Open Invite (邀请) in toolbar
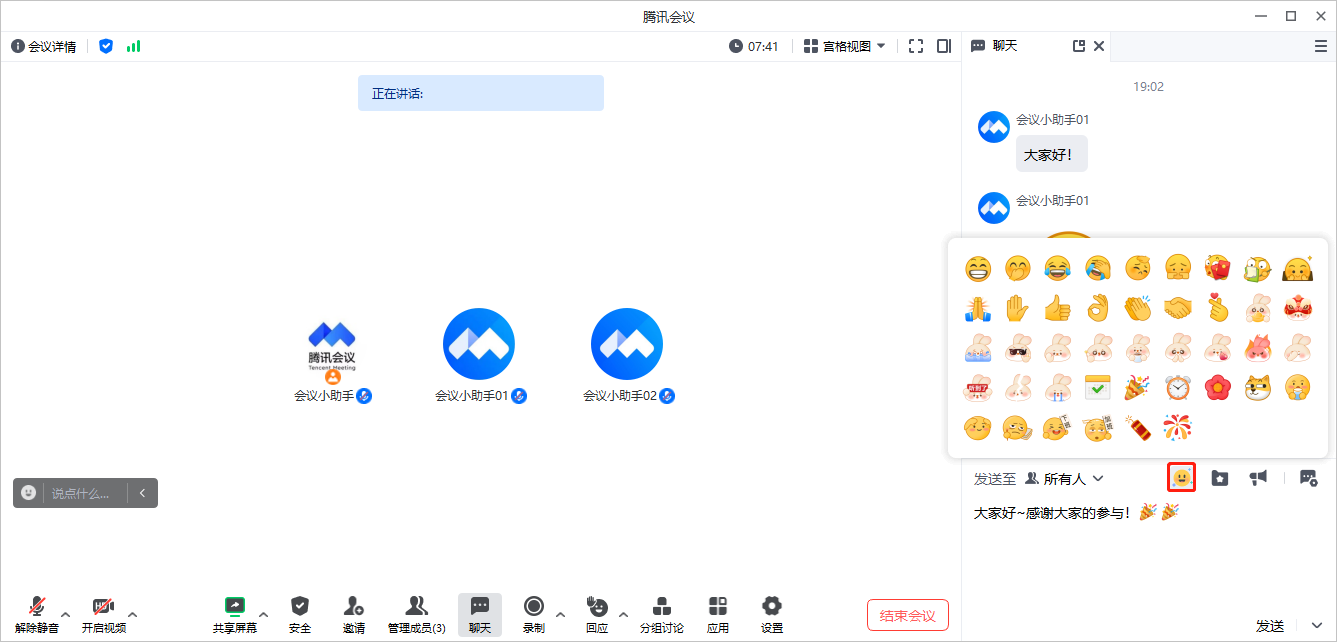The width and height of the screenshot is (1337, 642). coord(354,615)
